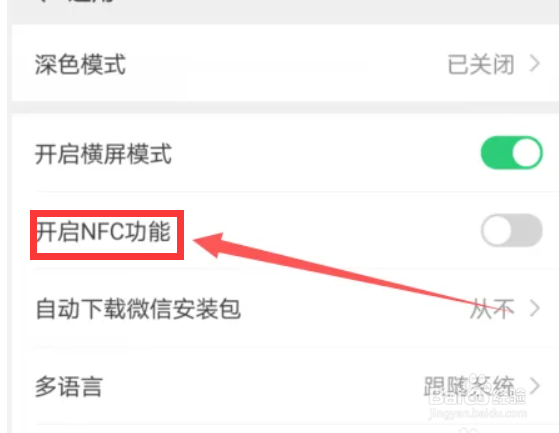Enable the 开启NFC功能 gray switch
Image resolution: width=559 pixels, height=433 pixels.
pyautogui.click(x=512, y=230)
